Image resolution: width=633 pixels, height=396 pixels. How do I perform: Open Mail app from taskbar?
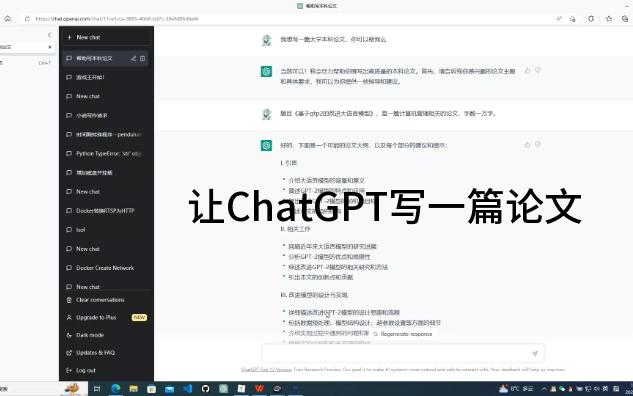point(170,389)
